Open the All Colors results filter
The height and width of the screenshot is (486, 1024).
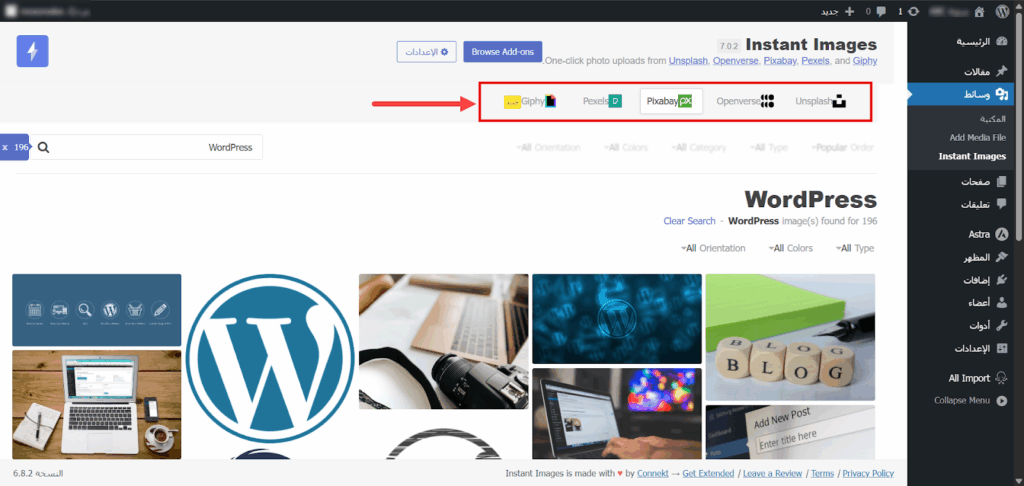790,248
